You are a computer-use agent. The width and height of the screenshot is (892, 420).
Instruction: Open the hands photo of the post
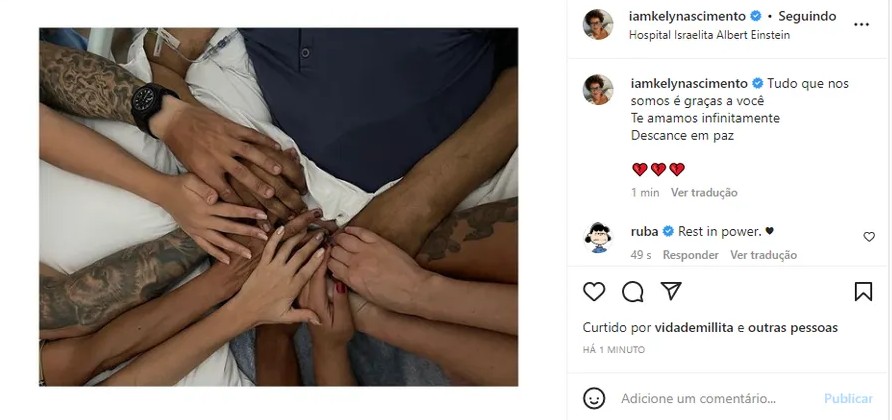278,207
